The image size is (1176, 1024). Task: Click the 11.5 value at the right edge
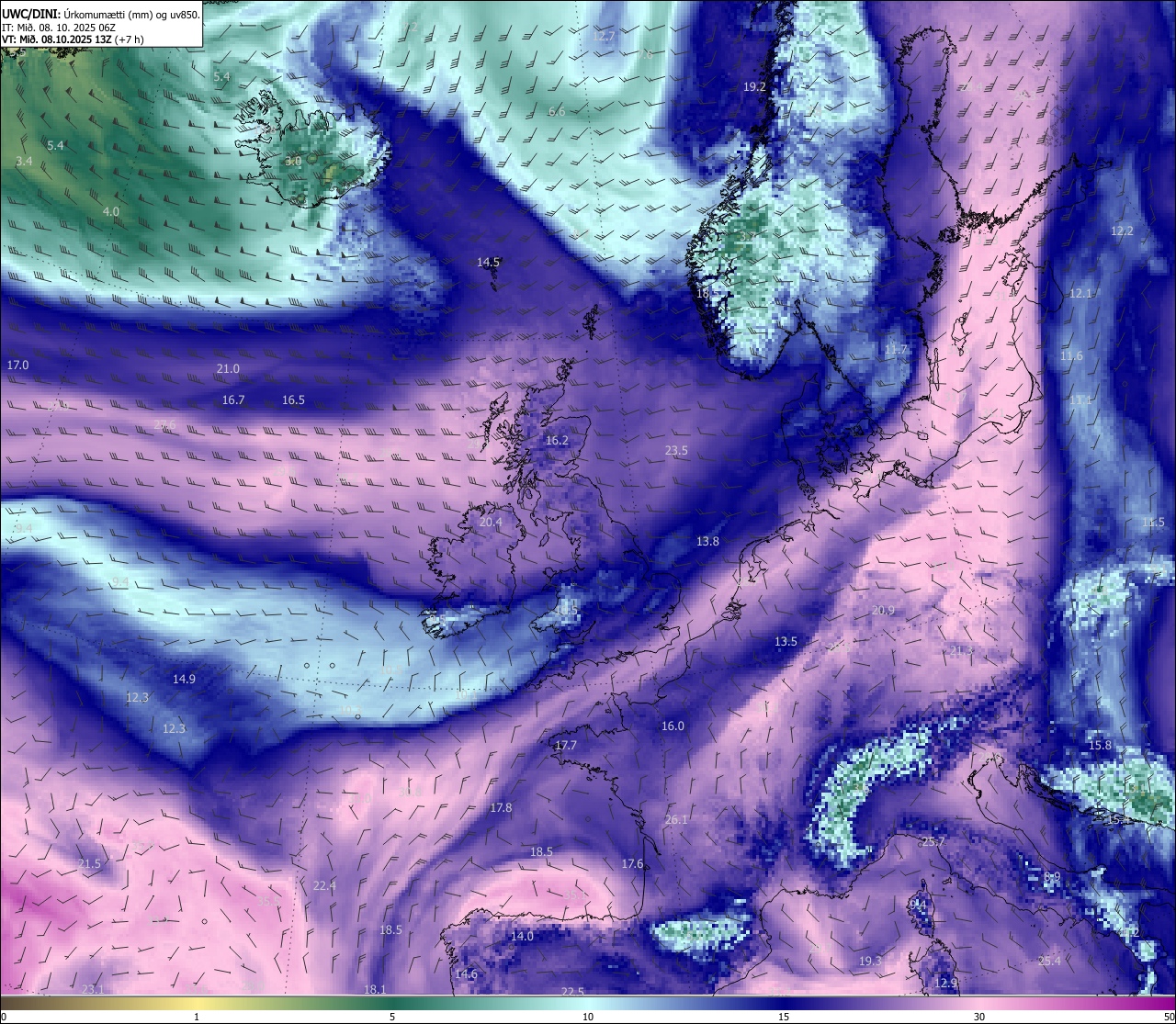point(1153,522)
